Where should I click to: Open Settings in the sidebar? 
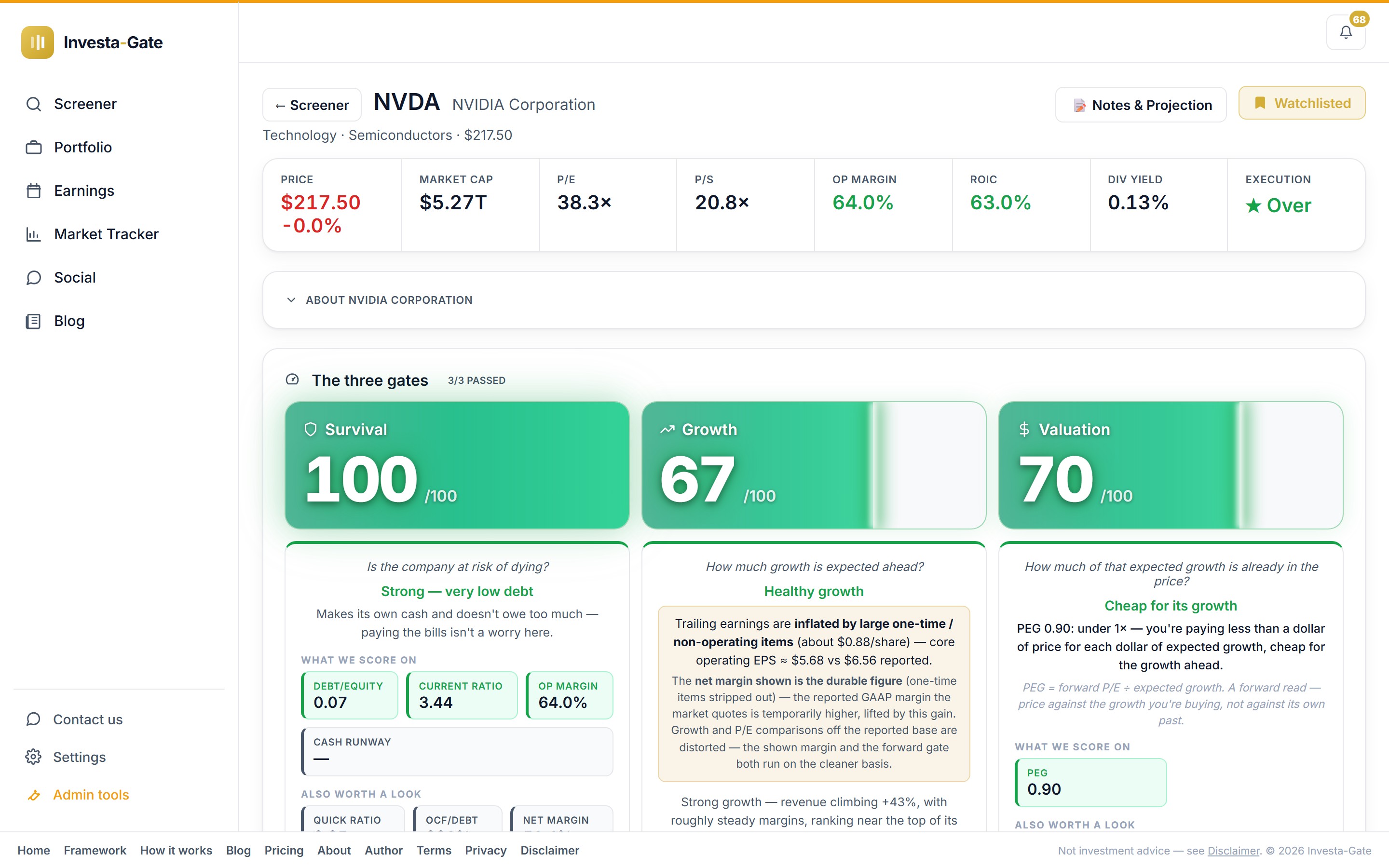click(119, 757)
